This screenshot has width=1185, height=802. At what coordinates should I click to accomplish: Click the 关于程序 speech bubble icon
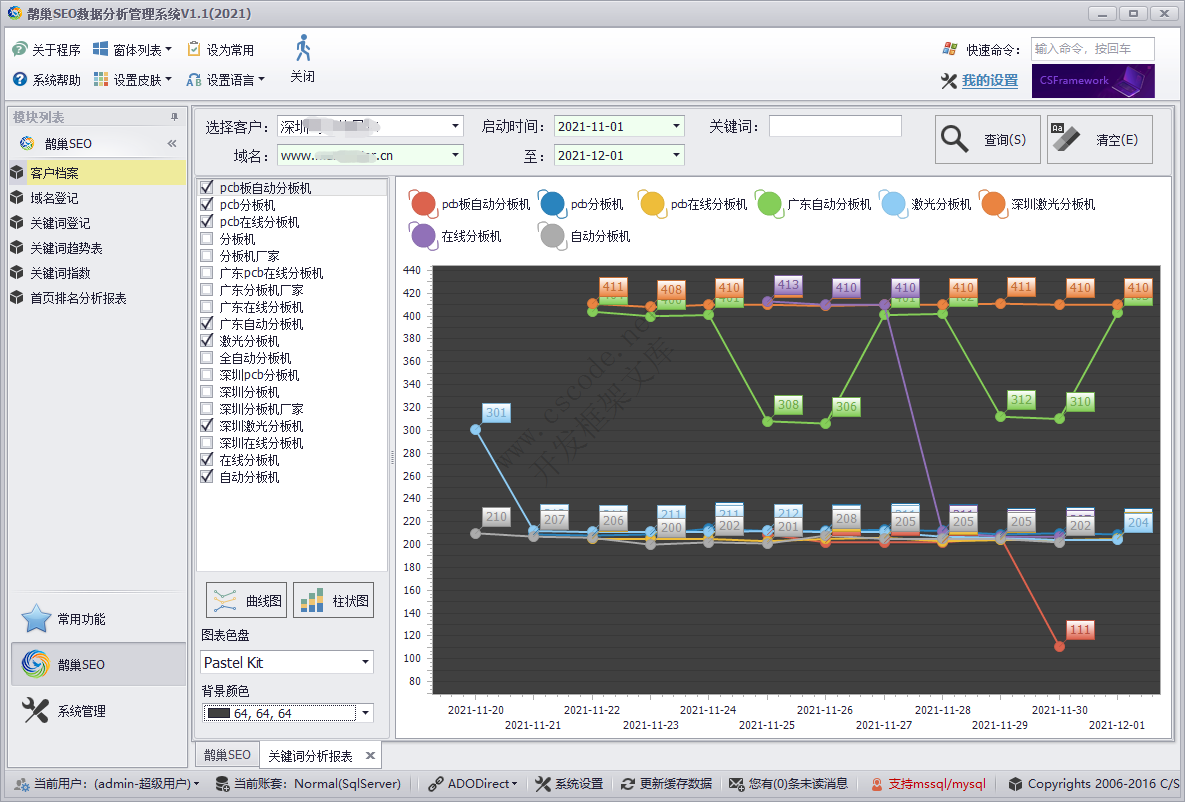click(20, 50)
